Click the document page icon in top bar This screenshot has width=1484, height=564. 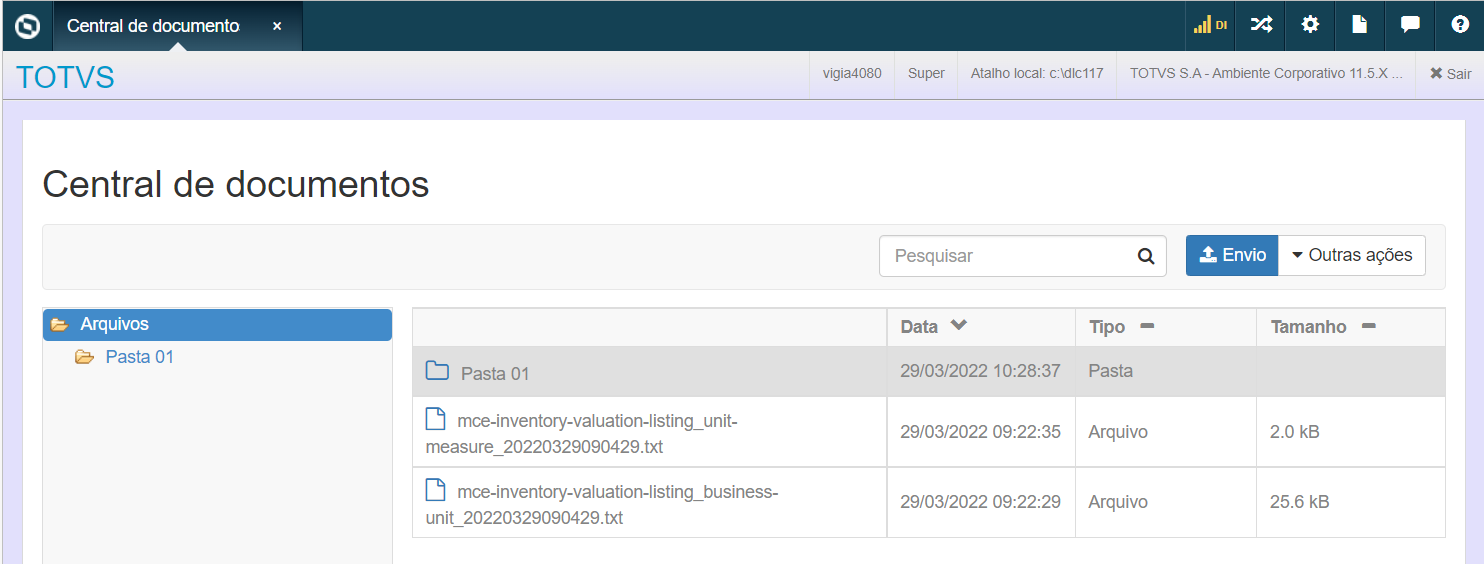click(1360, 25)
